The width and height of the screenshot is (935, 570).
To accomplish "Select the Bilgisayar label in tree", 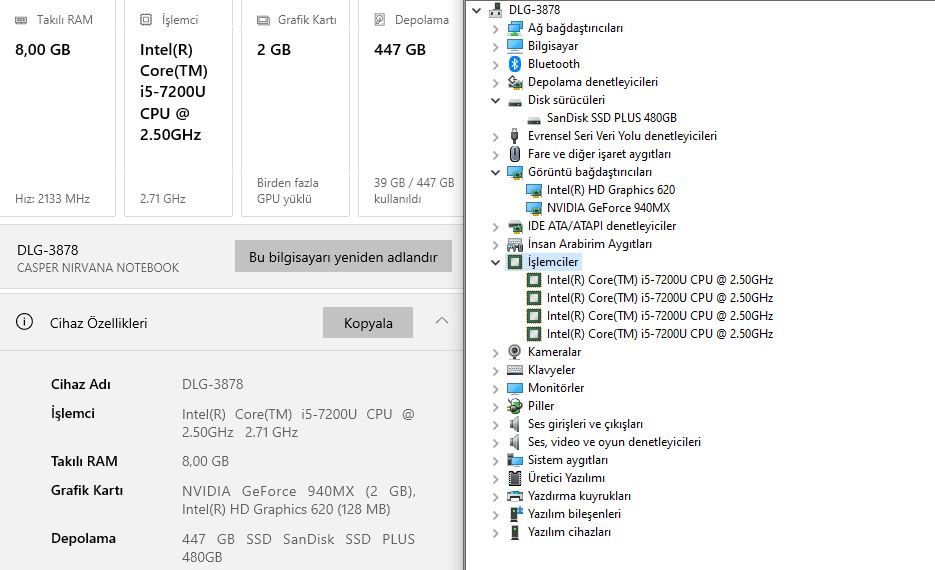I will pyautogui.click(x=553, y=46).
